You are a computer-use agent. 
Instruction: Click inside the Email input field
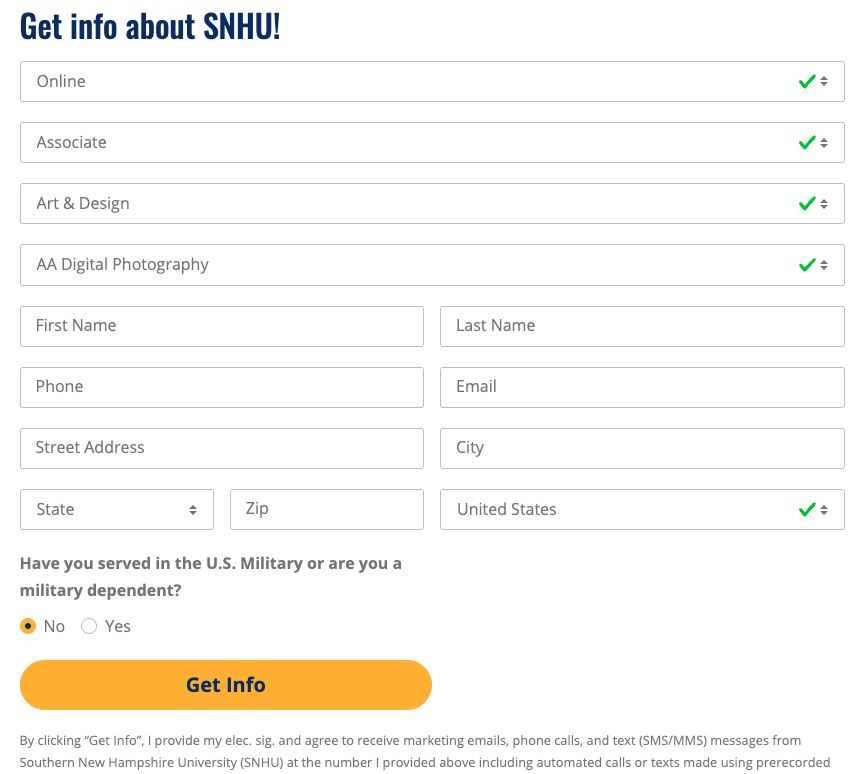pyautogui.click(x=642, y=387)
